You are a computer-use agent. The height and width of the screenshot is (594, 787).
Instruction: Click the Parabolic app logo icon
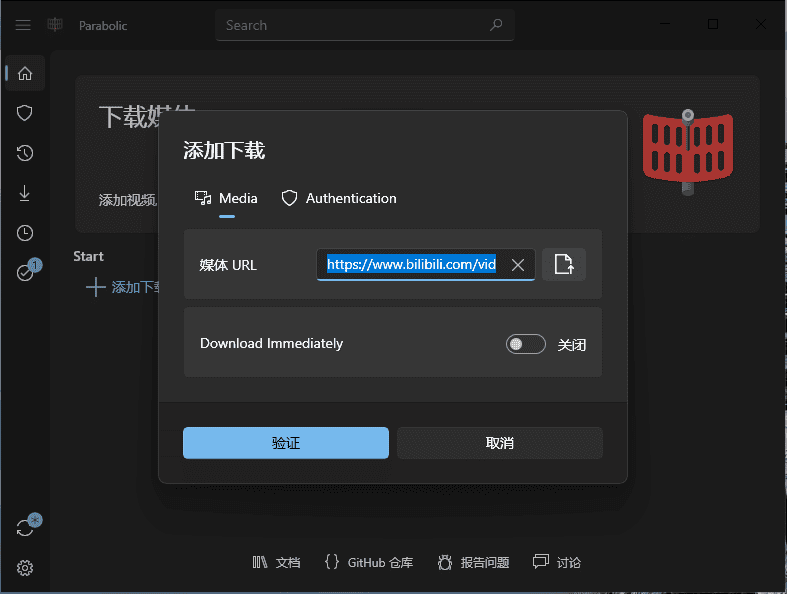point(55,24)
